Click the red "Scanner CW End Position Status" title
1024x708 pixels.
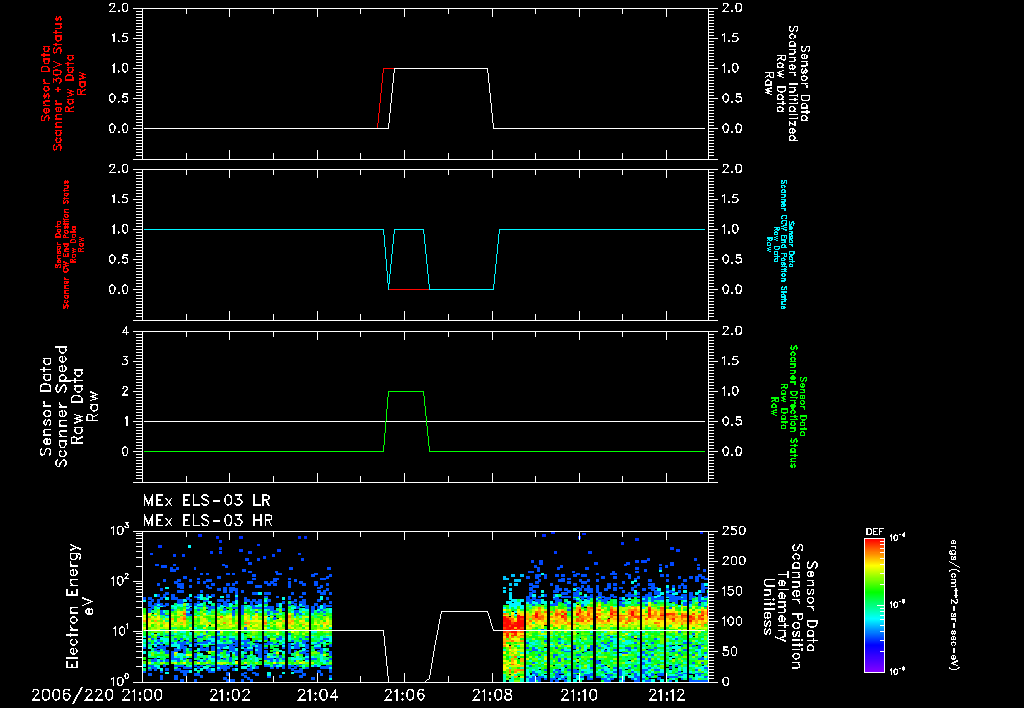coord(66,245)
